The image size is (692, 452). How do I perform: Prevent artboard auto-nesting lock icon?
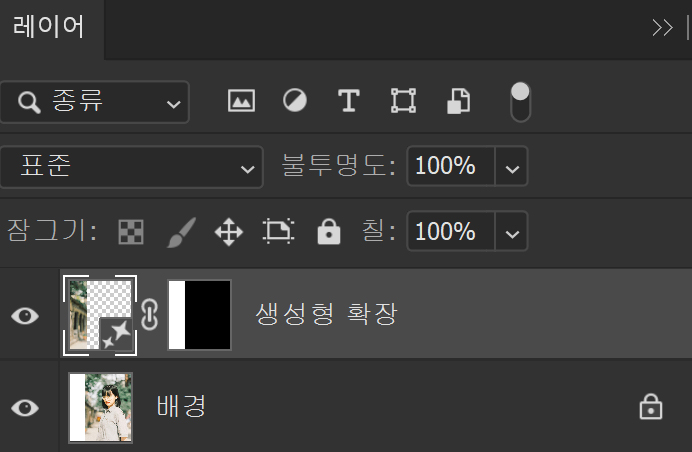[x=278, y=231]
